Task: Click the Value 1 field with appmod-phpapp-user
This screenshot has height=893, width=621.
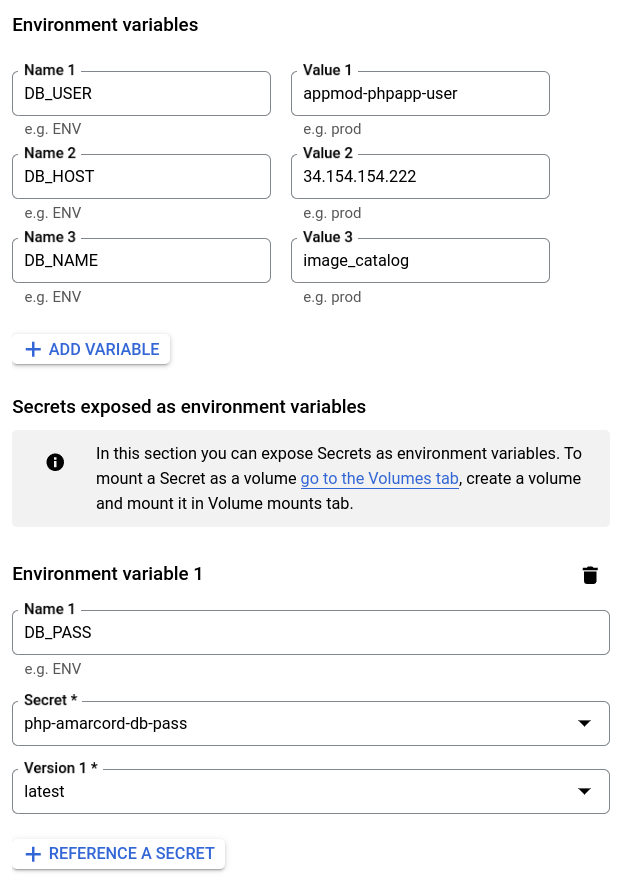Action: pyautogui.click(x=420, y=93)
